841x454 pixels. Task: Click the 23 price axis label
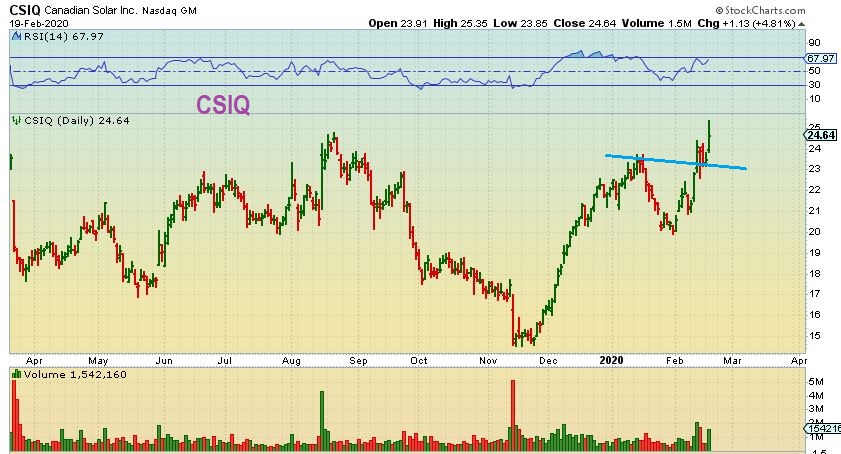tap(814, 169)
